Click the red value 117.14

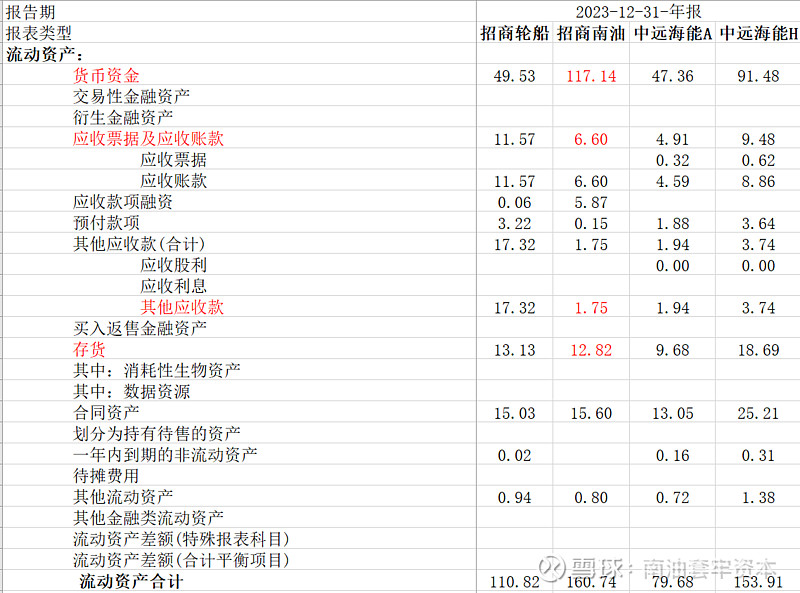tap(591, 76)
